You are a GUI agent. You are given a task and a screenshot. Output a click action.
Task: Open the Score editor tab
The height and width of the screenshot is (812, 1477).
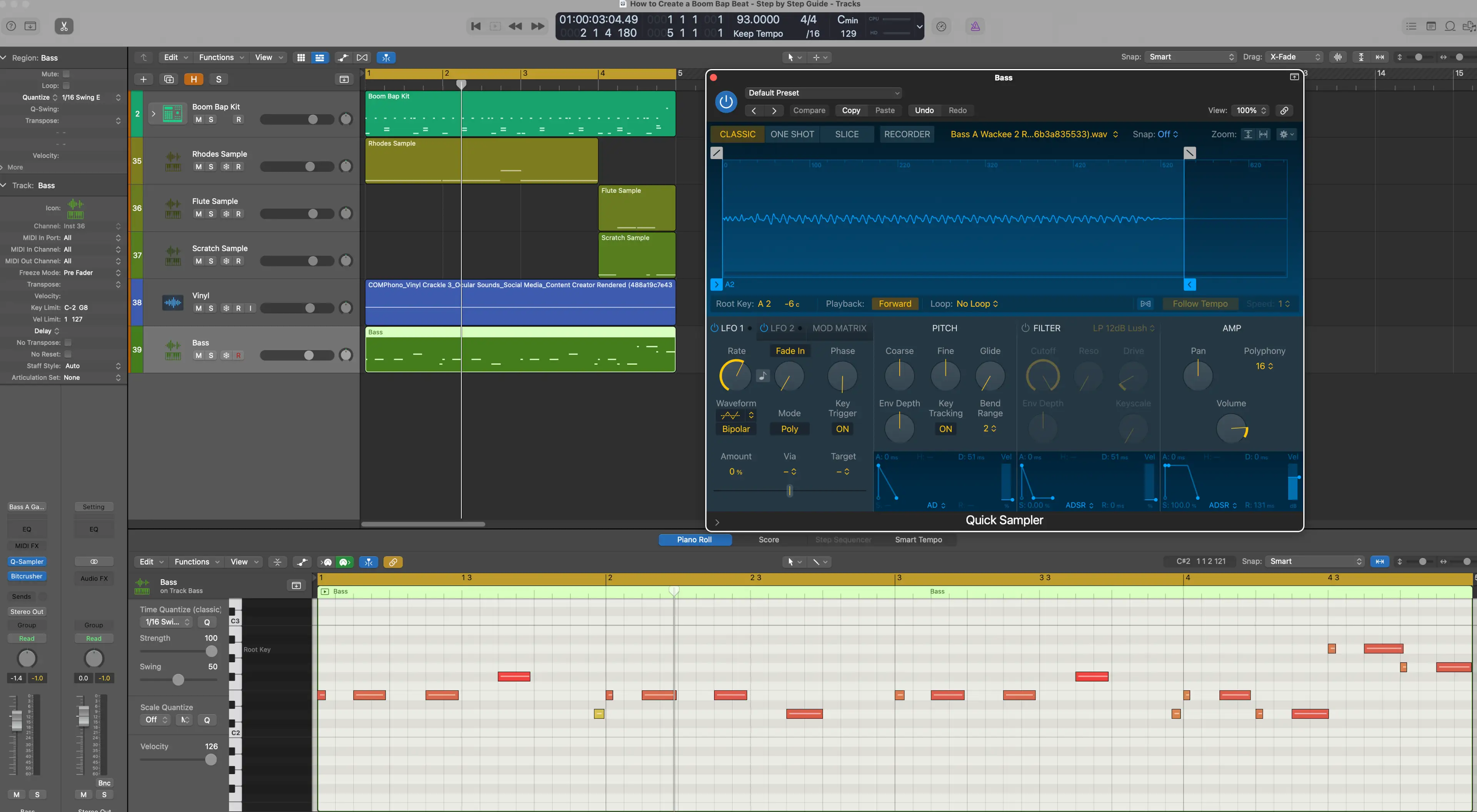tap(769, 540)
